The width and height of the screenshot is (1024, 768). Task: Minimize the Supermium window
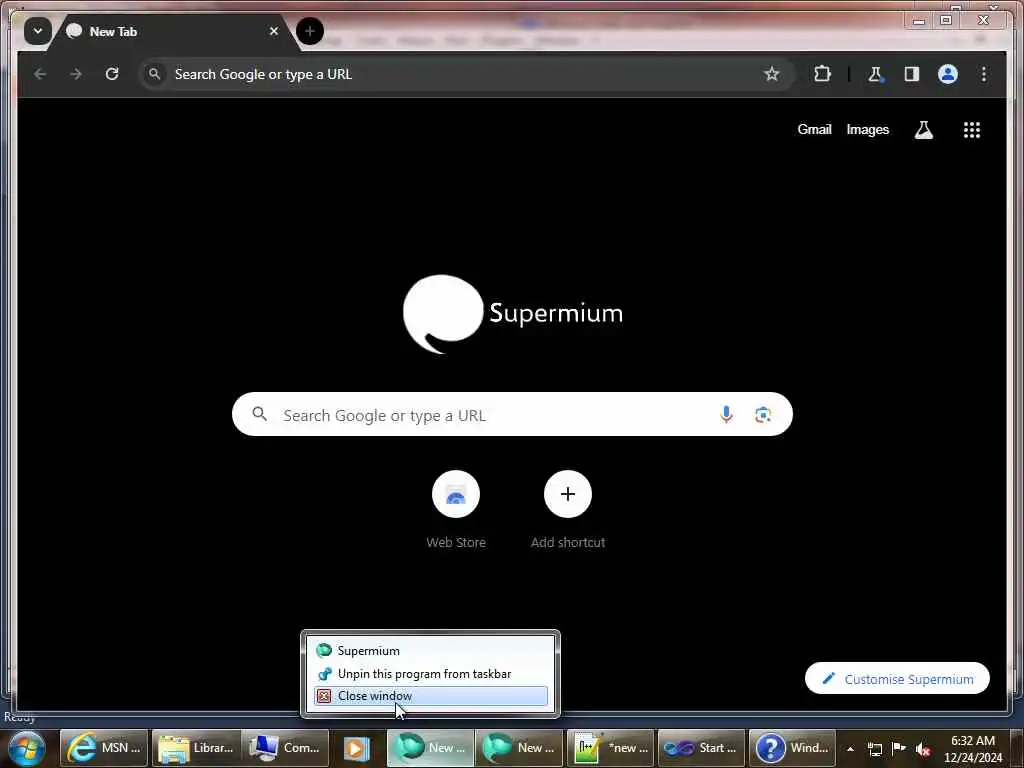(x=919, y=21)
